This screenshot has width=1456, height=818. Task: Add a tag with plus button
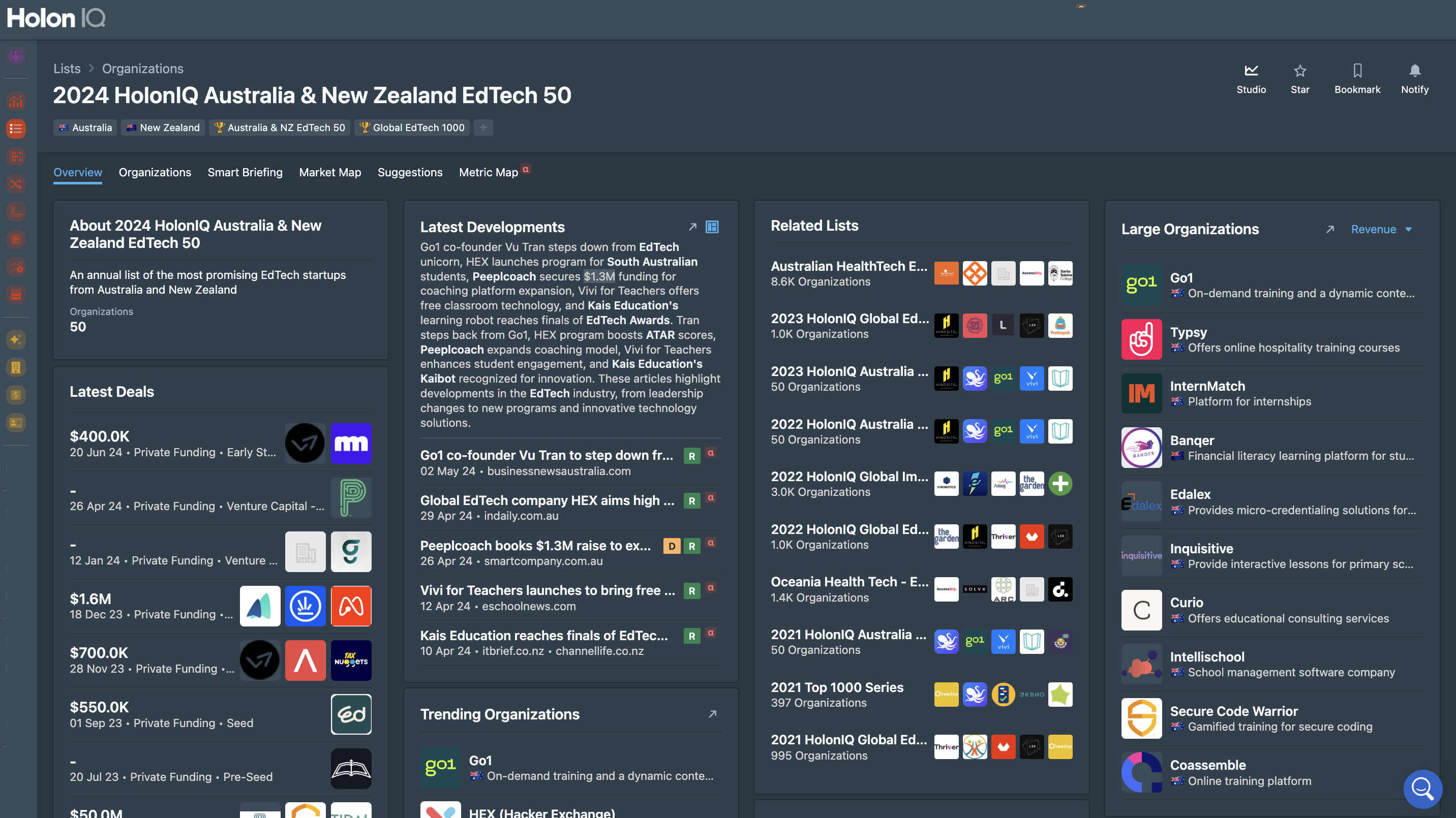coord(482,128)
